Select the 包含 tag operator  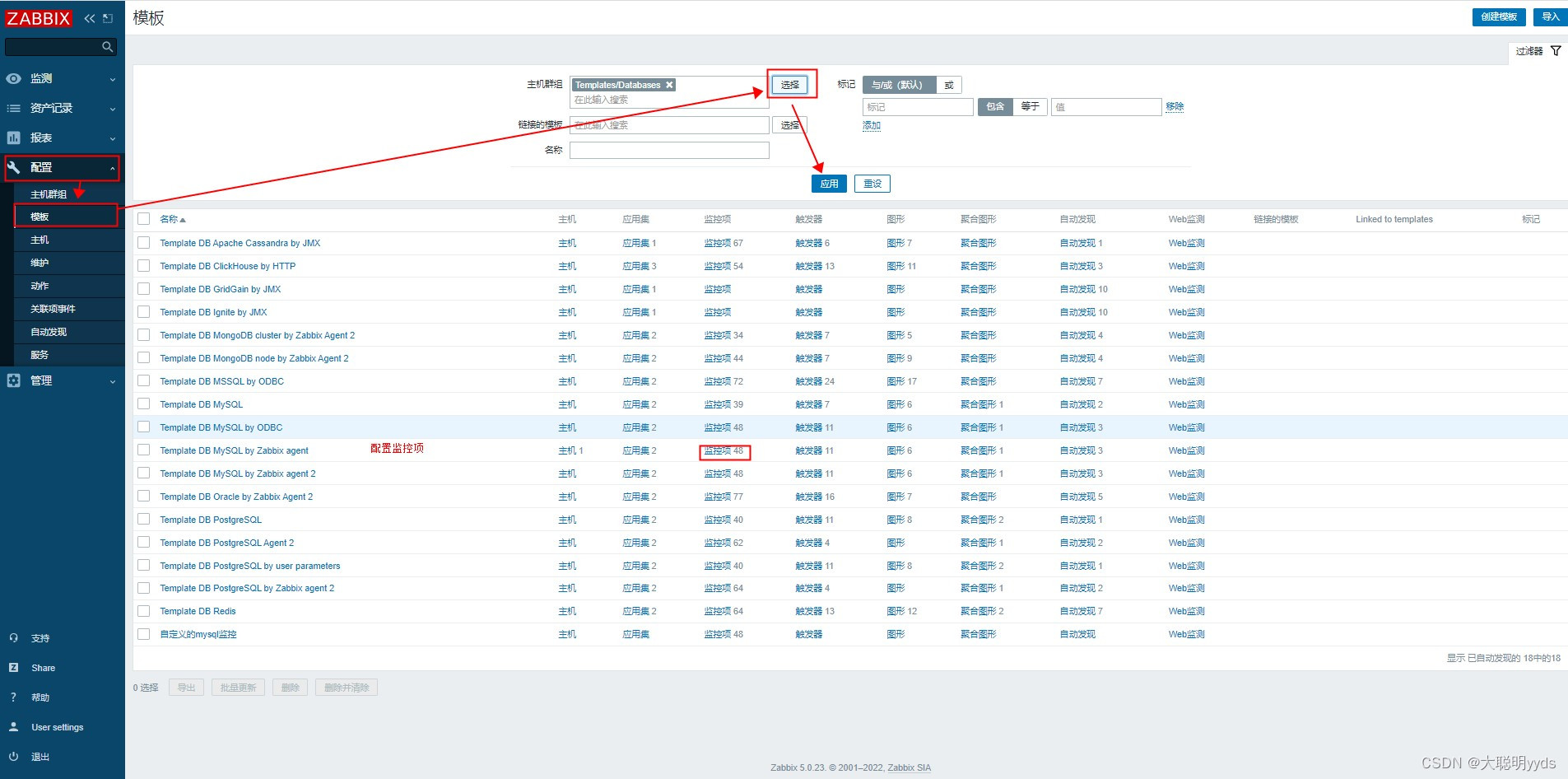pyautogui.click(x=995, y=107)
